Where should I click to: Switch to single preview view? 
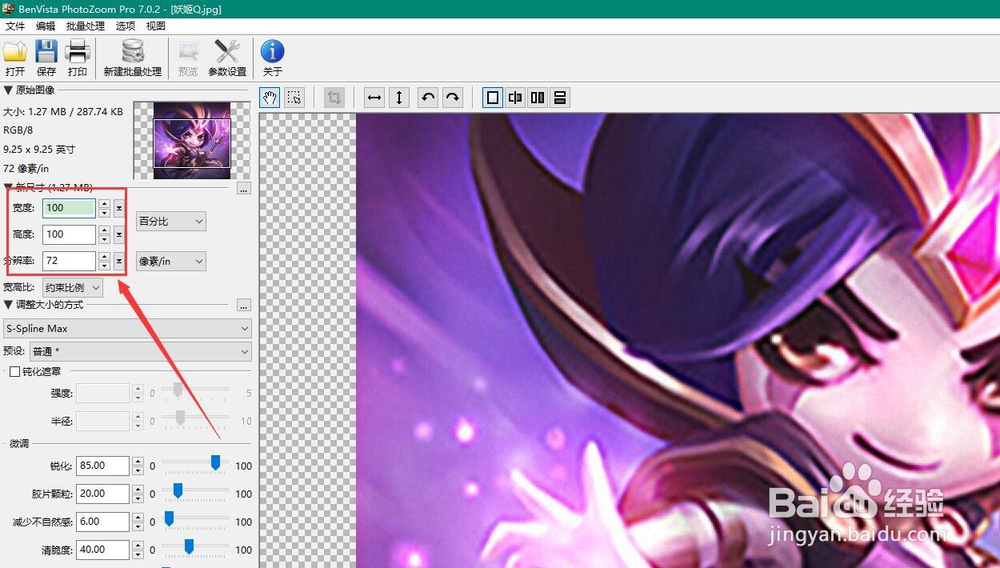point(492,98)
